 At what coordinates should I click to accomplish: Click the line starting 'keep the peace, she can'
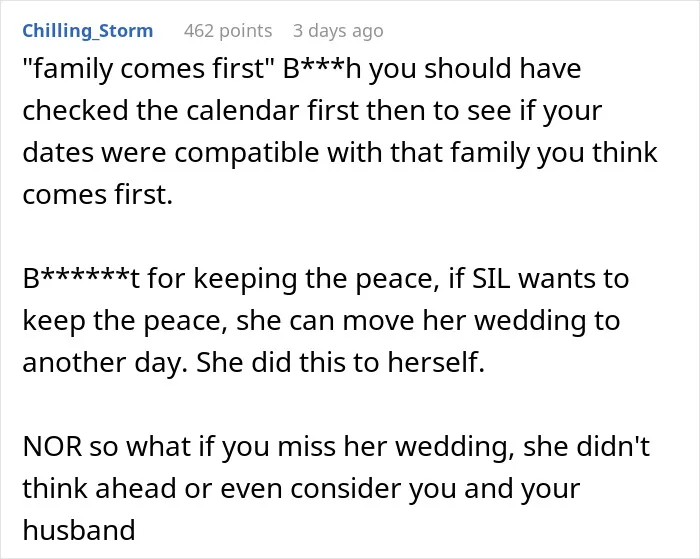321,321
